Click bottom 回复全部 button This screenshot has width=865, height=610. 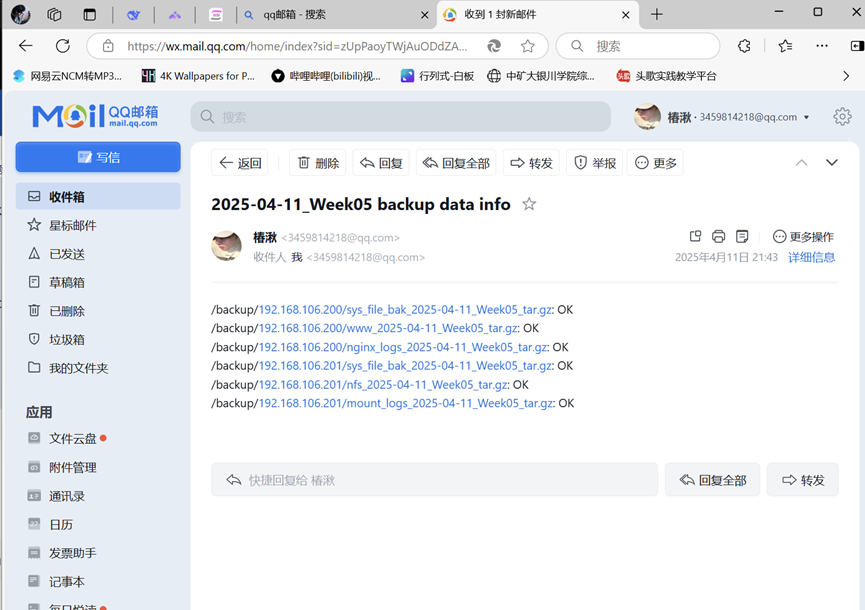(x=712, y=480)
